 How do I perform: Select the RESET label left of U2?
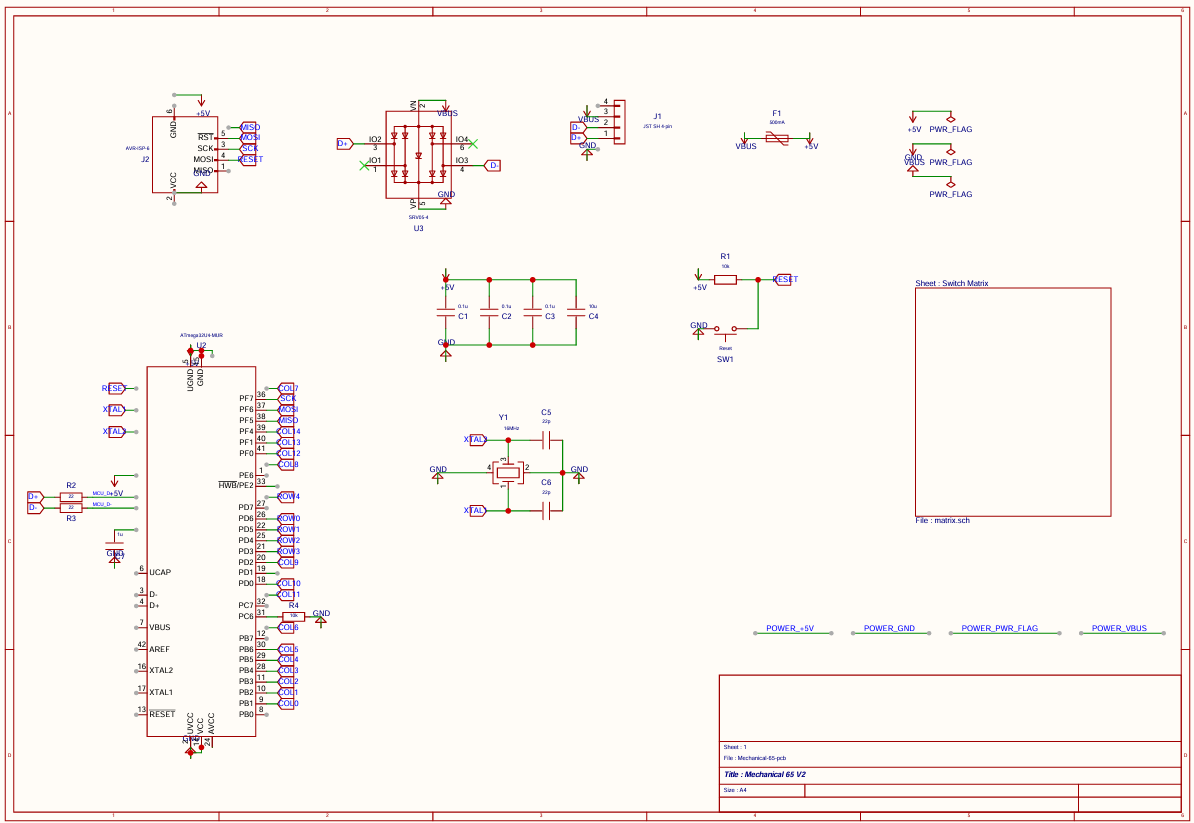click(x=114, y=388)
